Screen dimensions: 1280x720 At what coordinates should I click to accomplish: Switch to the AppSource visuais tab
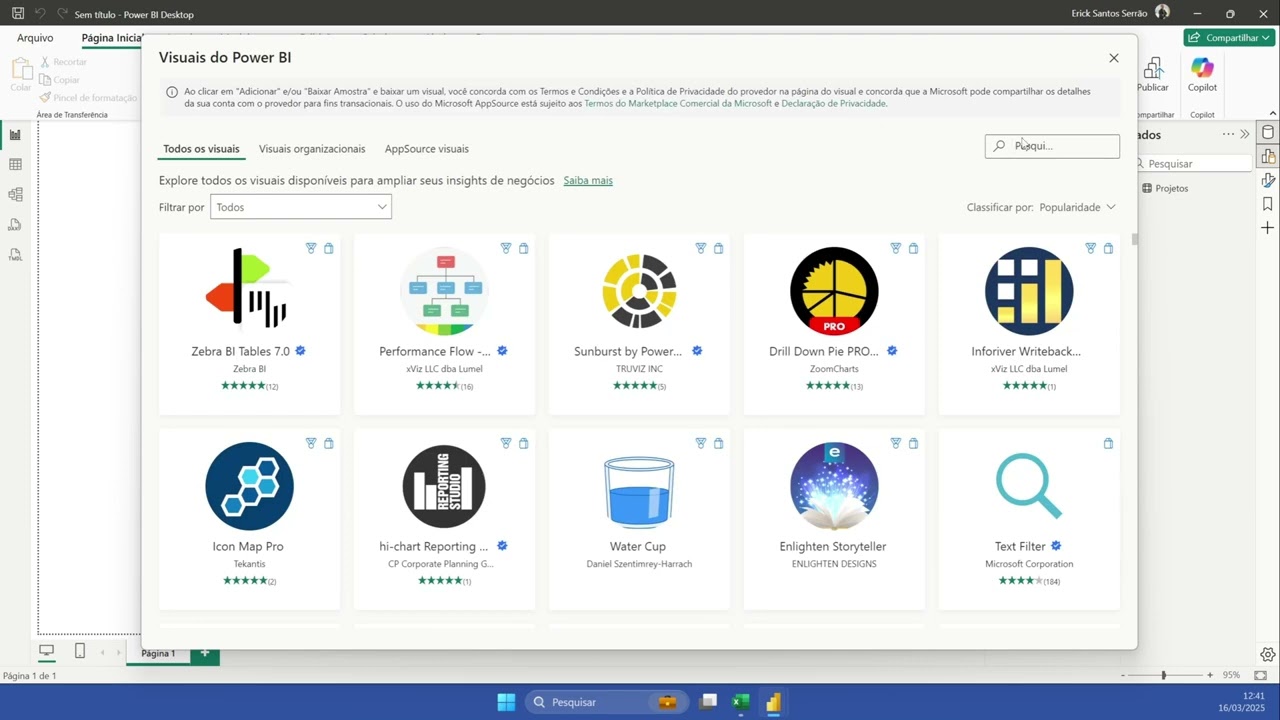[427, 149]
